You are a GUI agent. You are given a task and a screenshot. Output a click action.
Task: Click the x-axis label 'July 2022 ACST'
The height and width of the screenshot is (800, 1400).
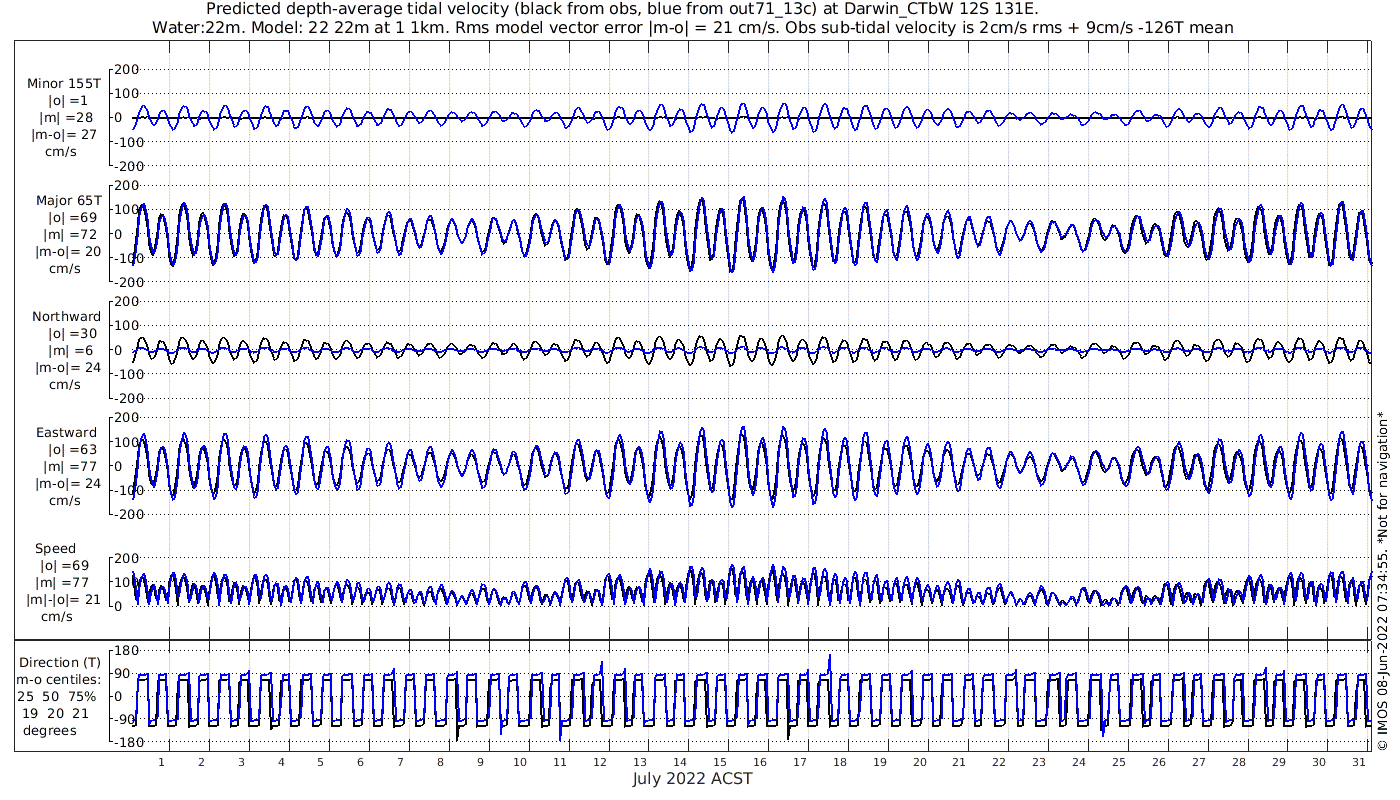[692, 778]
